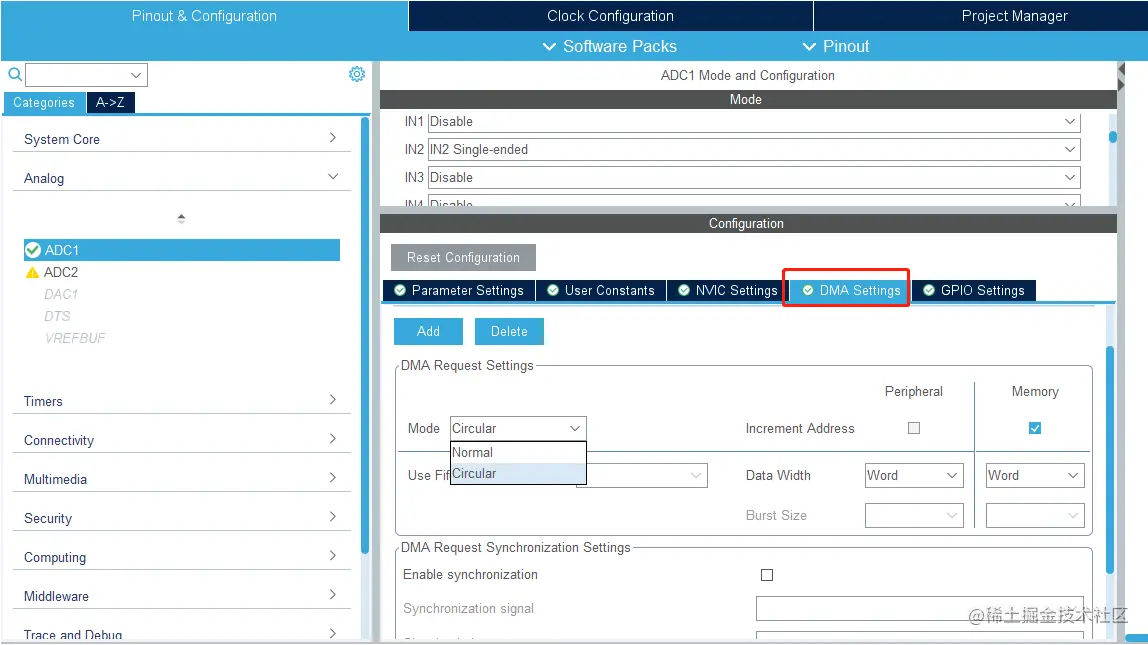Choose Circular in Mode list

coord(518,474)
